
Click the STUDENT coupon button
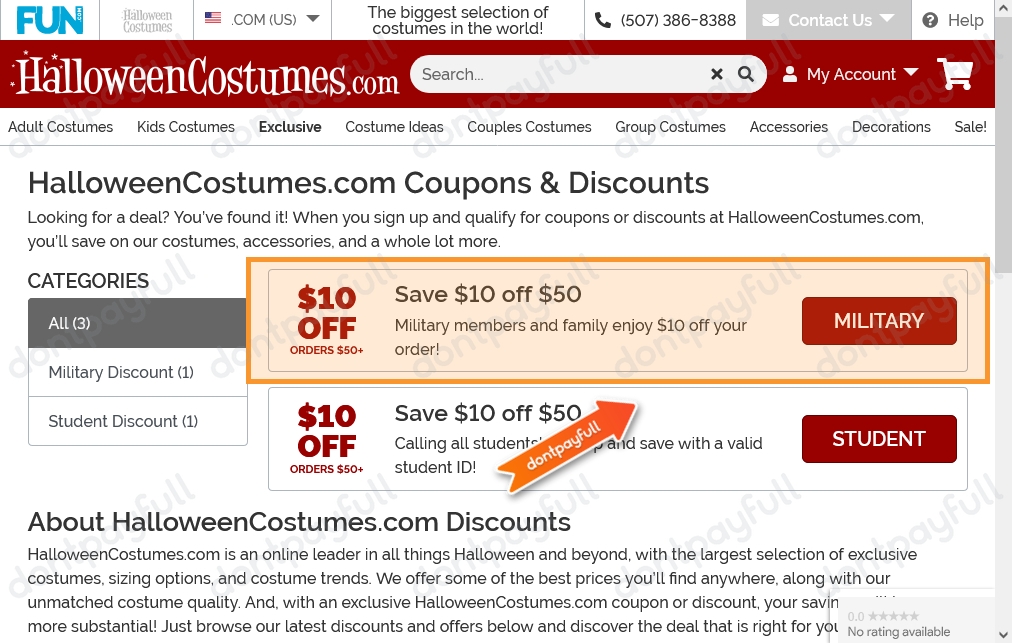pos(878,438)
